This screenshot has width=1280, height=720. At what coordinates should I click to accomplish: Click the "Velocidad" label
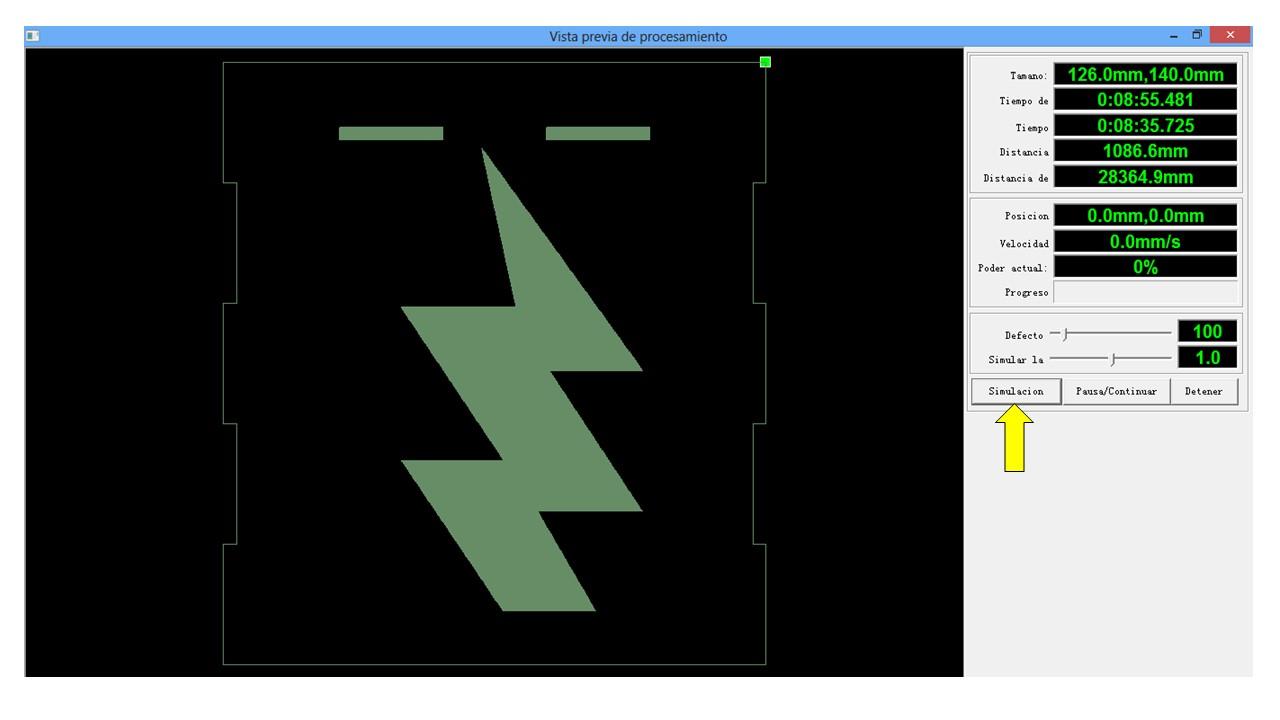(x=1024, y=242)
